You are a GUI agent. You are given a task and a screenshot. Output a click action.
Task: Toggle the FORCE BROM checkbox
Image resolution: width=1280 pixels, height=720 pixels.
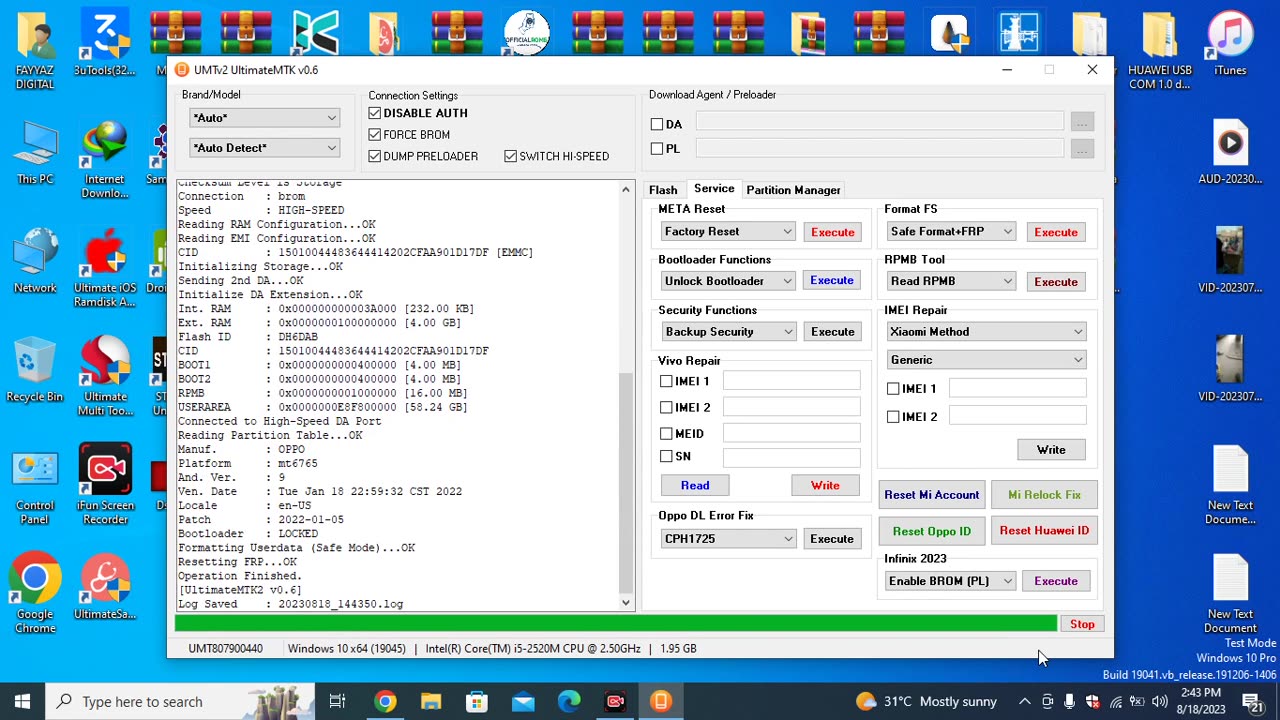tap(375, 134)
